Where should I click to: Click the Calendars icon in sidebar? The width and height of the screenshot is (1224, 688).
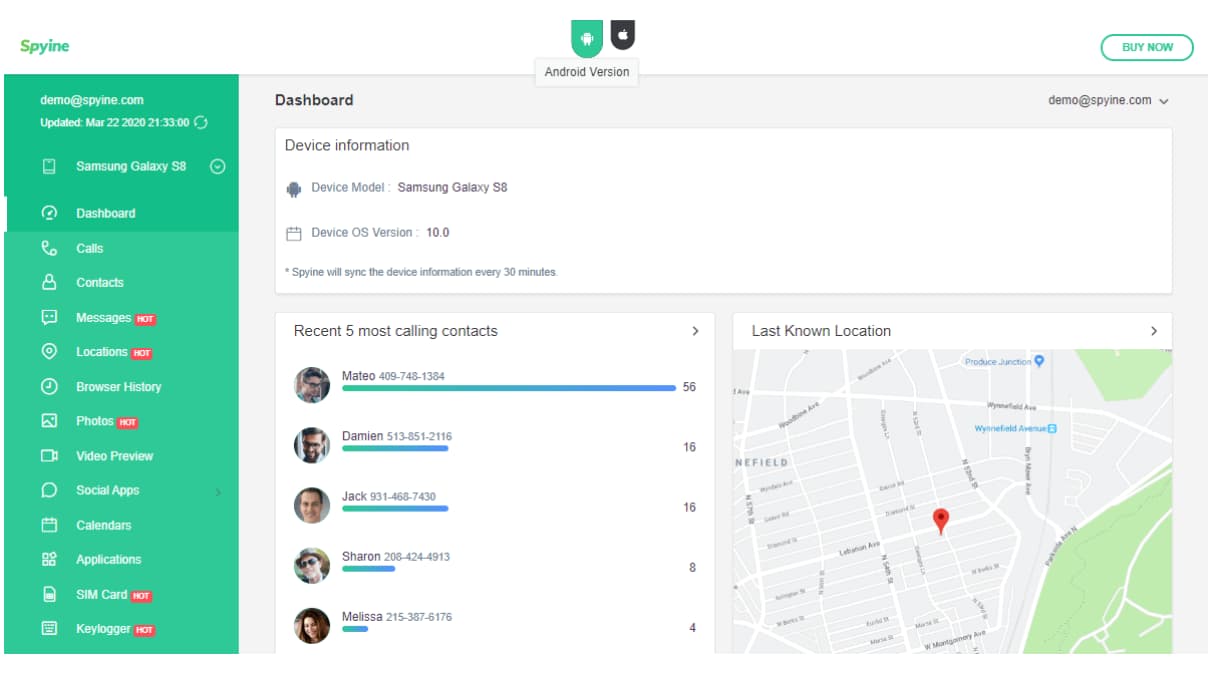[49, 525]
